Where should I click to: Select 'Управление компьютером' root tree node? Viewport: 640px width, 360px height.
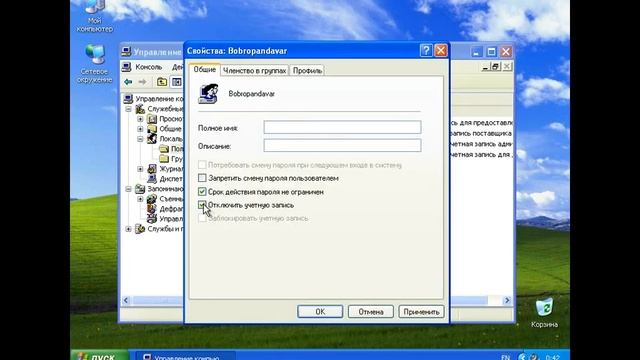coord(159,99)
